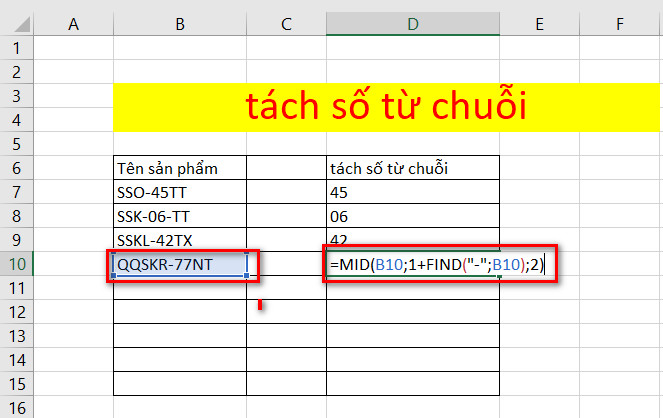Select result cell showing 45
Viewport: 663px width, 418px height.
[413, 192]
